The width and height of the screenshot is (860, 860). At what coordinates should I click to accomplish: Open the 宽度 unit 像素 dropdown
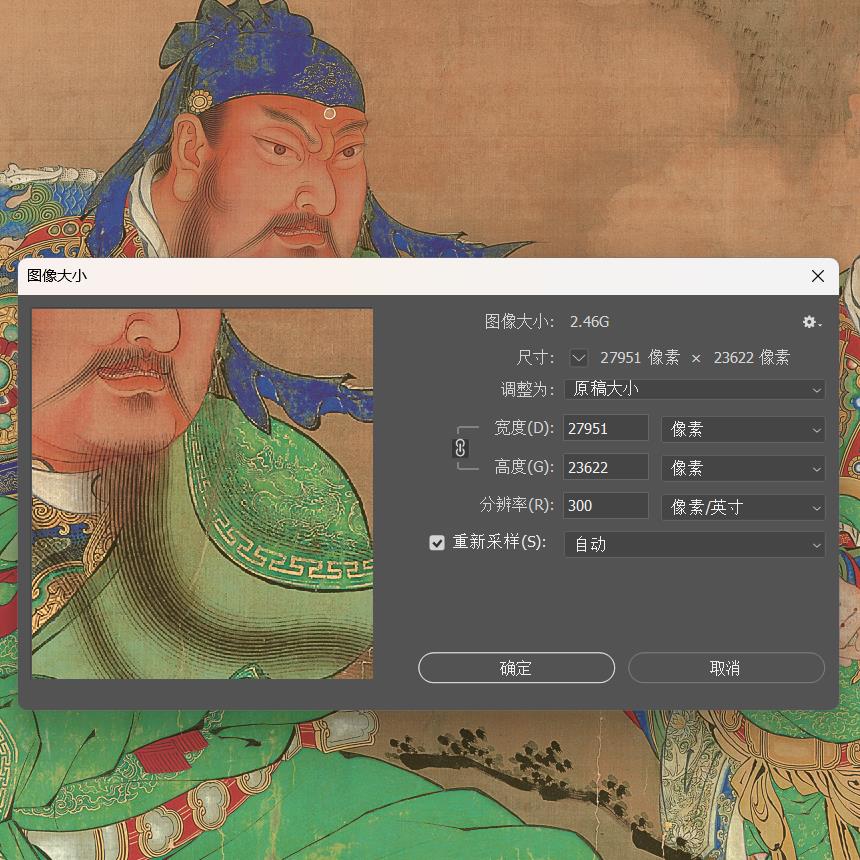(x=743, y=429)
